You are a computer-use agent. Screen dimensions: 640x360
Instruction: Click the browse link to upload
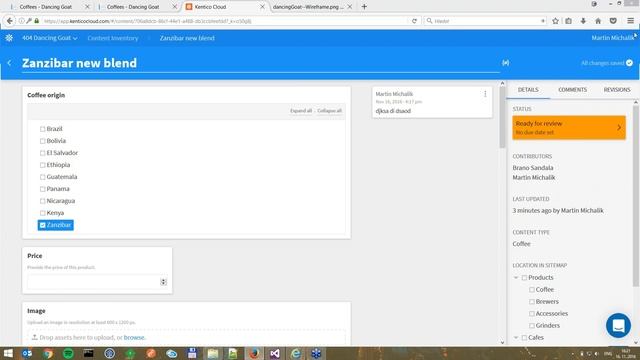(134, 338)
